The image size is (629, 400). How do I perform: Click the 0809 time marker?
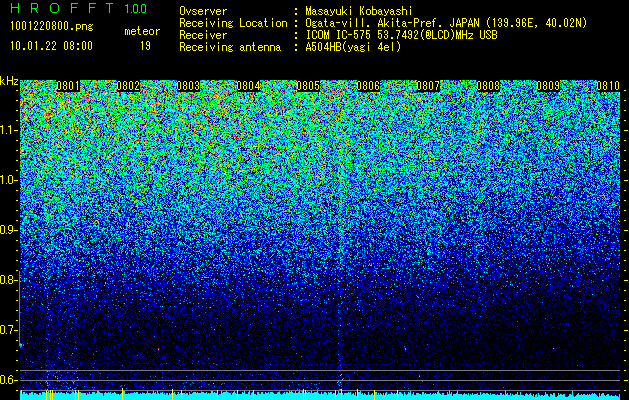pos(548,86)
